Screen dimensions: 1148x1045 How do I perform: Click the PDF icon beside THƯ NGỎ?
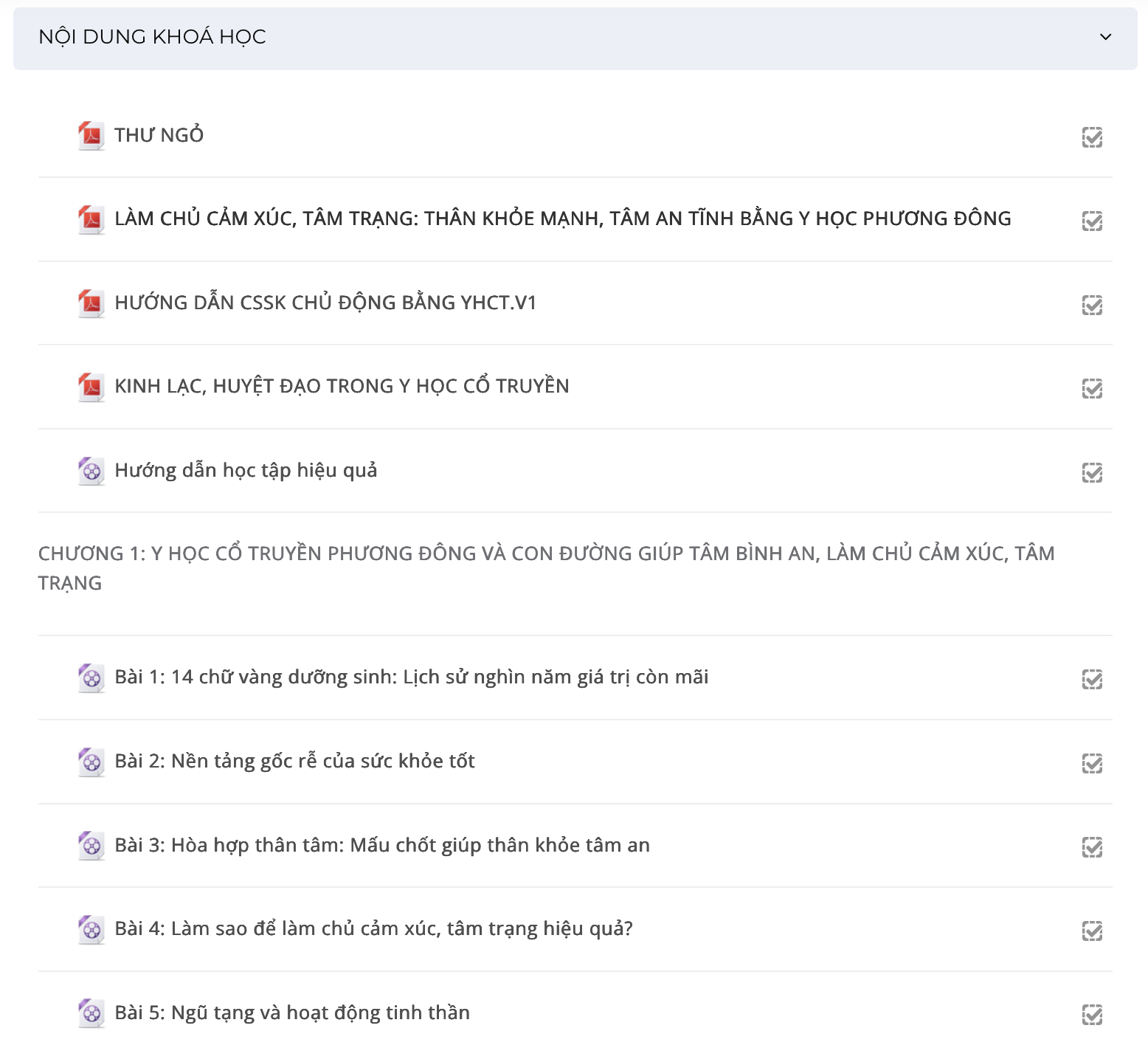click(x=91, y=136)
